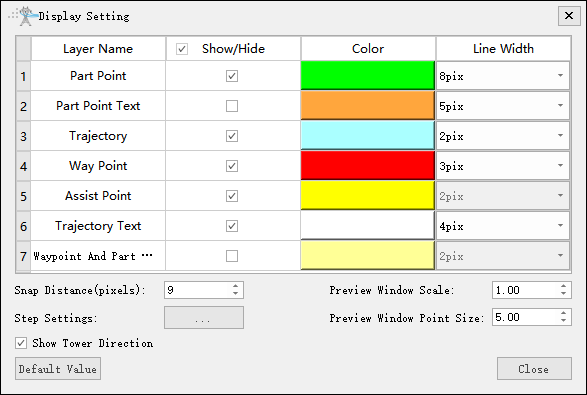Open Part Point line width dropdown
The image size is (587, 395).
pos(503,76)
